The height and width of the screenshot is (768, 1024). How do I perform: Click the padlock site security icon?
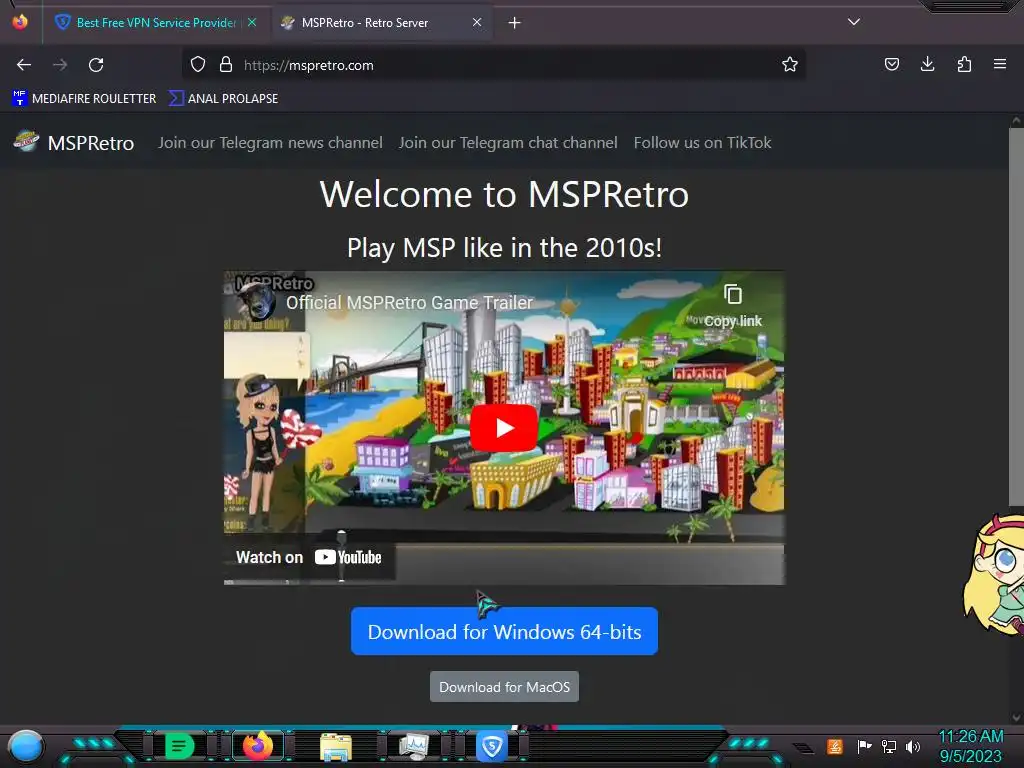point(226,65)
